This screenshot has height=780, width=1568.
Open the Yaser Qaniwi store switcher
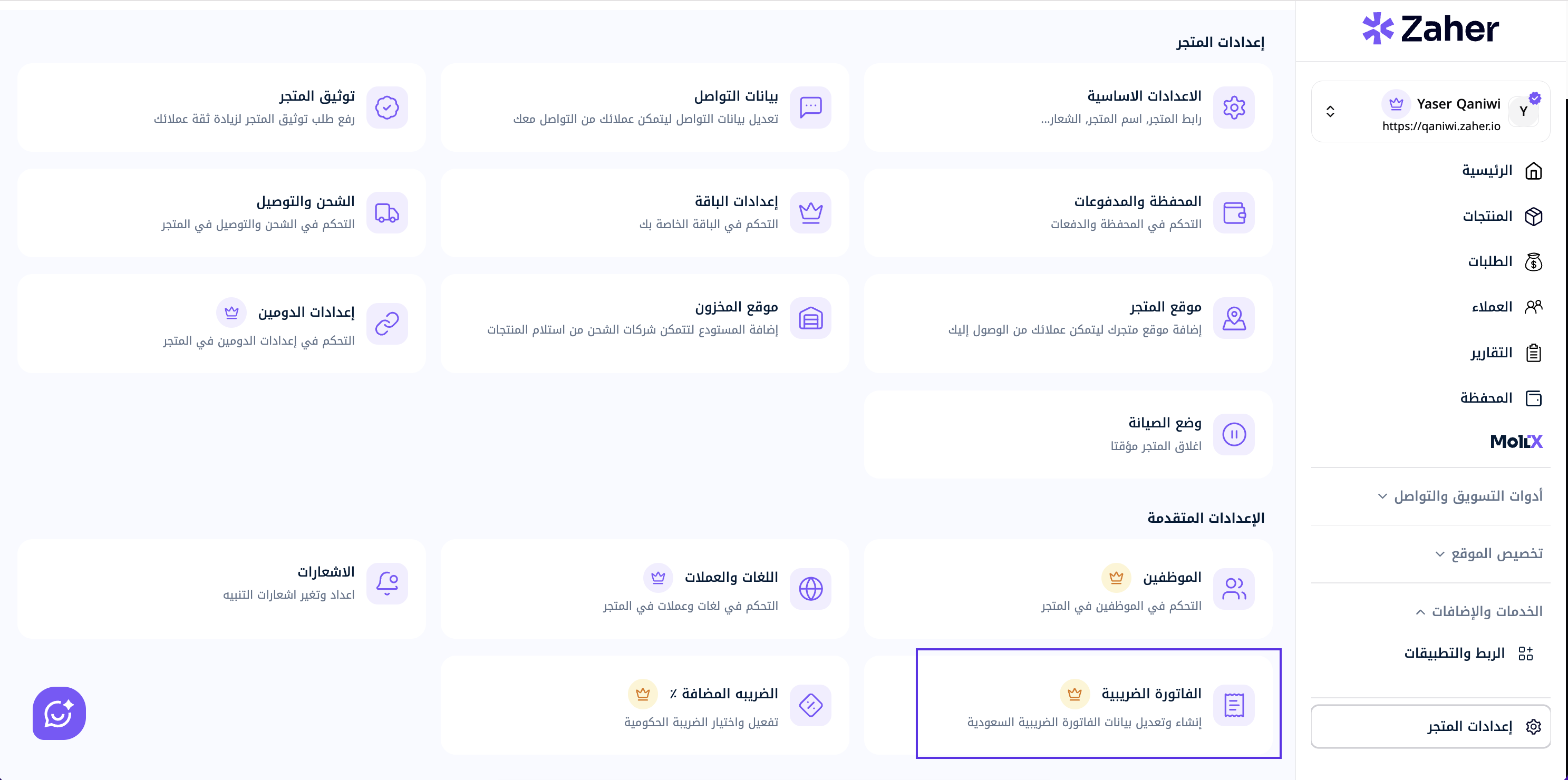point(1430,112)
